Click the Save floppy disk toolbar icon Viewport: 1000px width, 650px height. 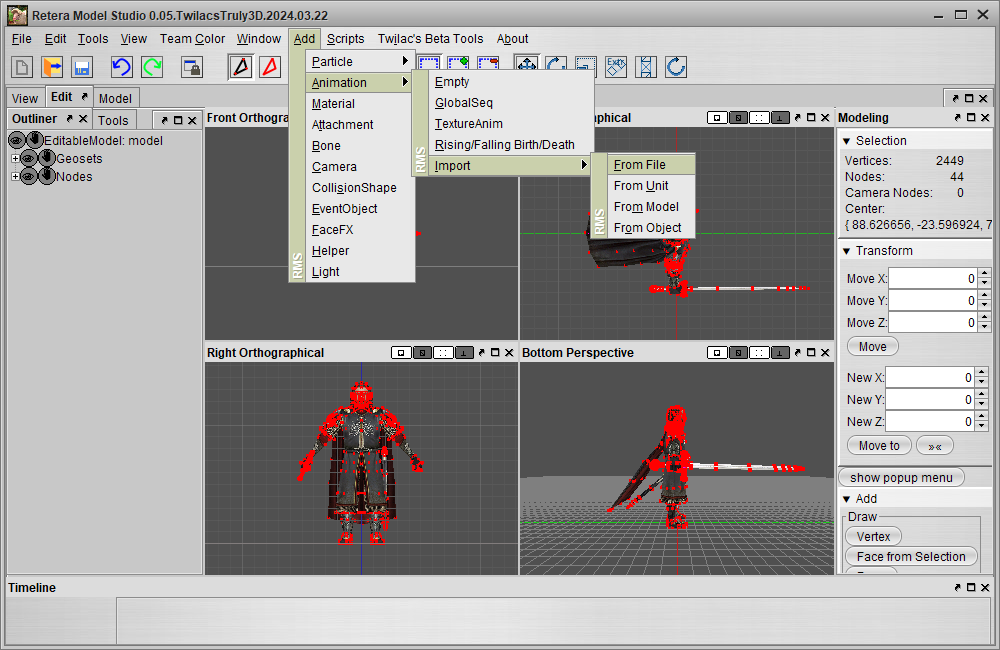(x=82, y=67)
